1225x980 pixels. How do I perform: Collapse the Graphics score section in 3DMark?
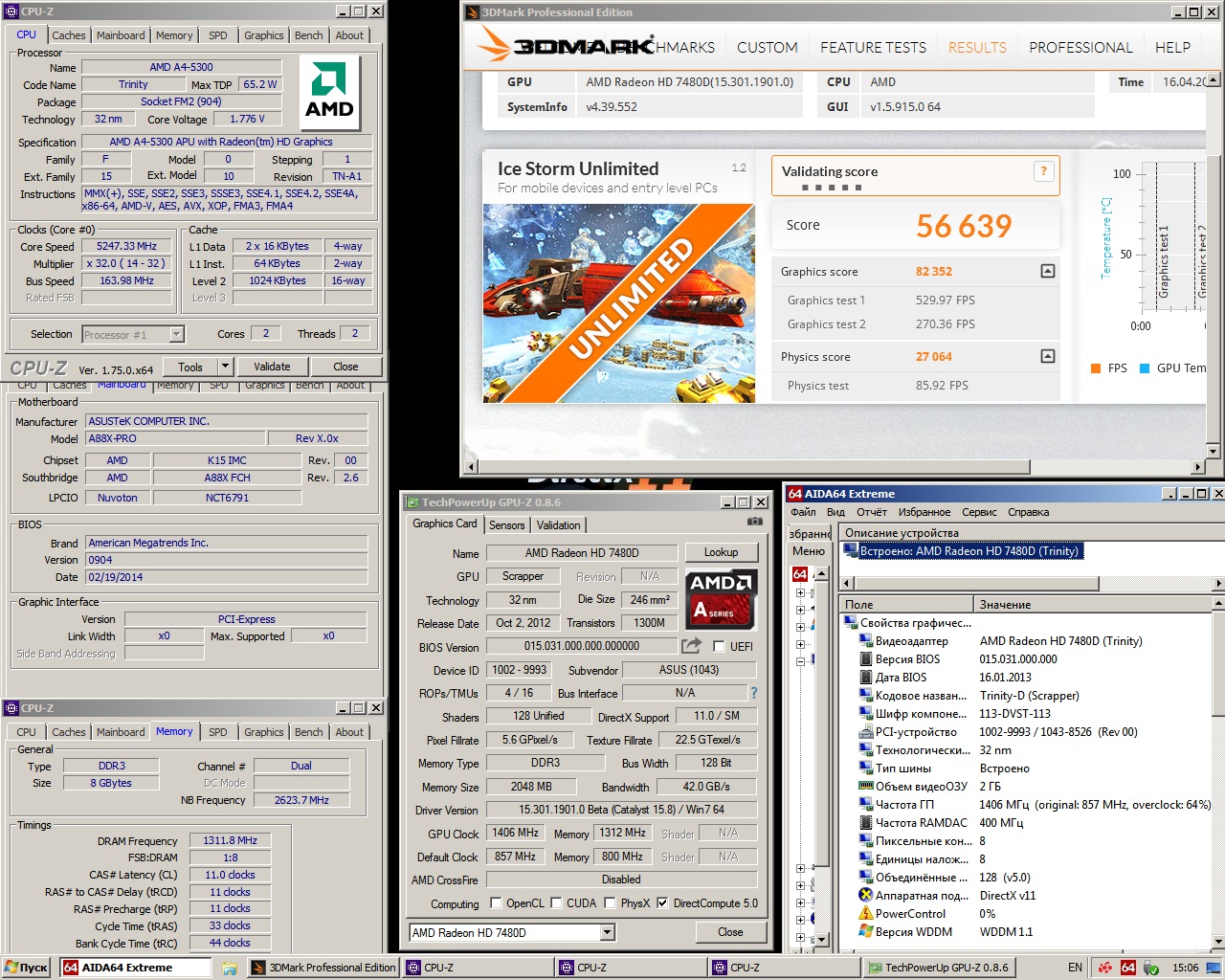click(x=1048, y=272)
